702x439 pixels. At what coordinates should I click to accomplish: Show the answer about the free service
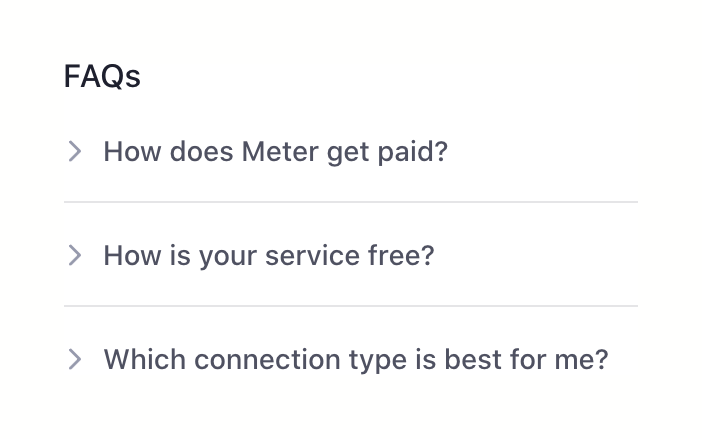[269, 256]
